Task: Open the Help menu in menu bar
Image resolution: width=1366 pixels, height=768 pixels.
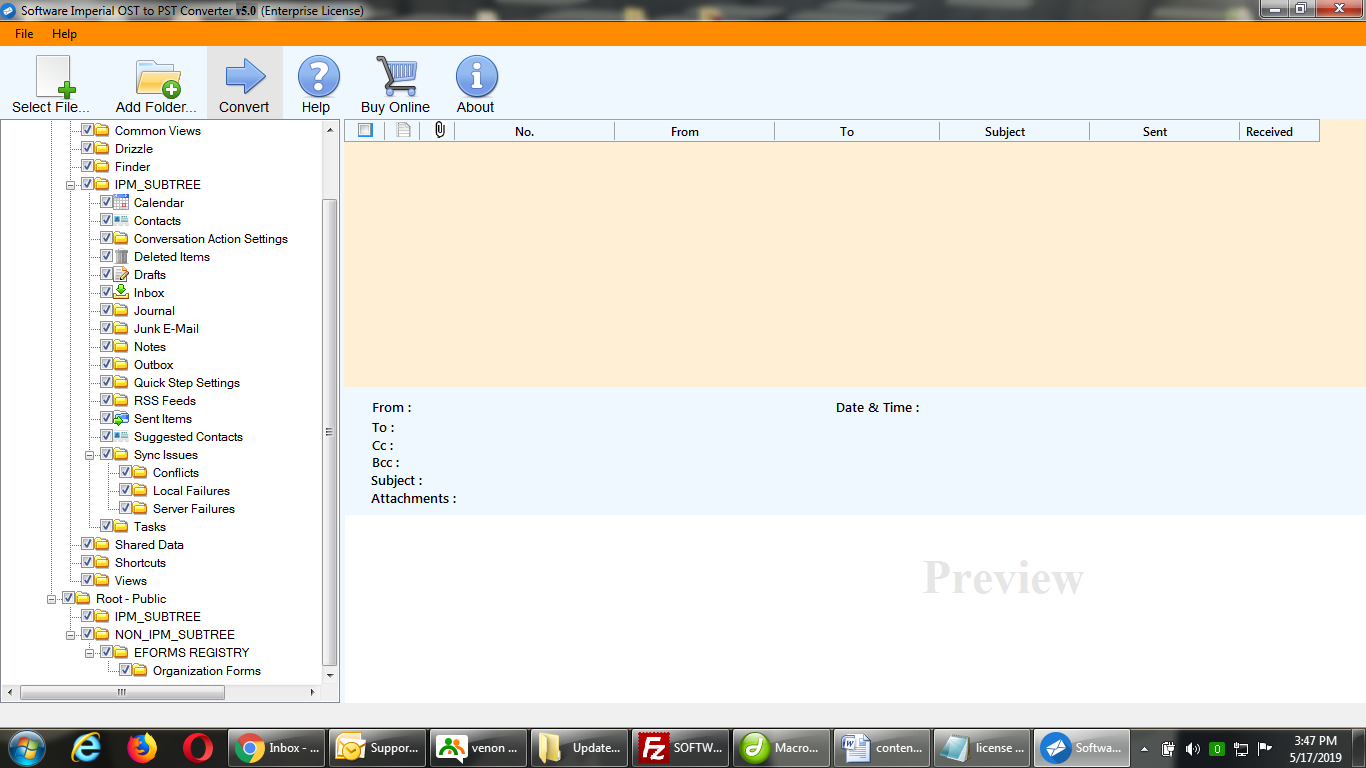Action: (x=64, y=34)
